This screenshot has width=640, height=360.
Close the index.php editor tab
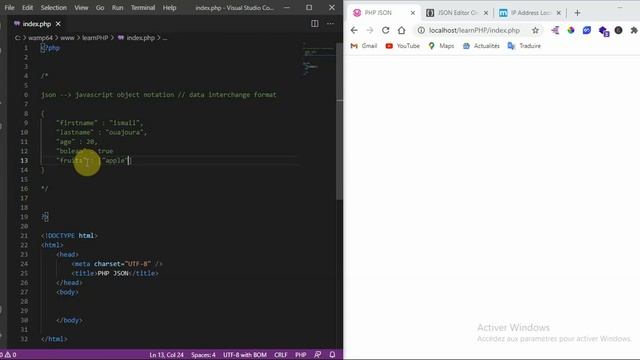tap(58, 24)
